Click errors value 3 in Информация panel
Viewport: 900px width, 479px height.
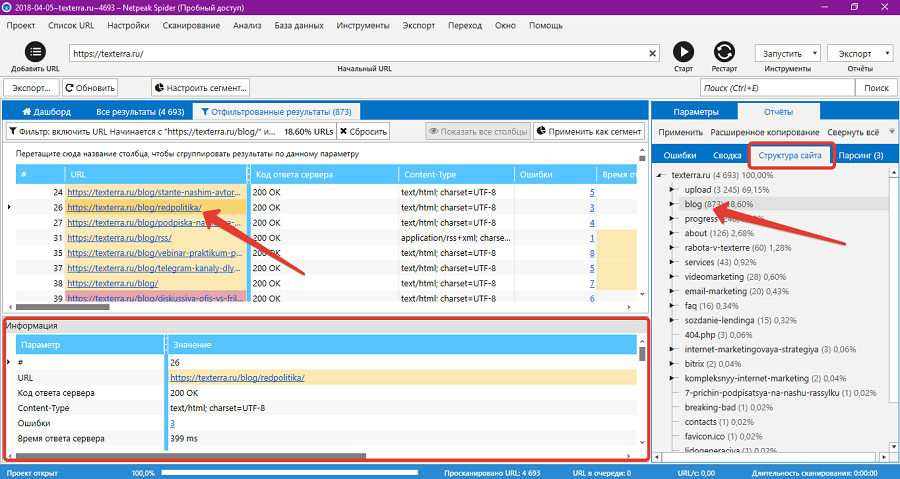tap(173, 423)
